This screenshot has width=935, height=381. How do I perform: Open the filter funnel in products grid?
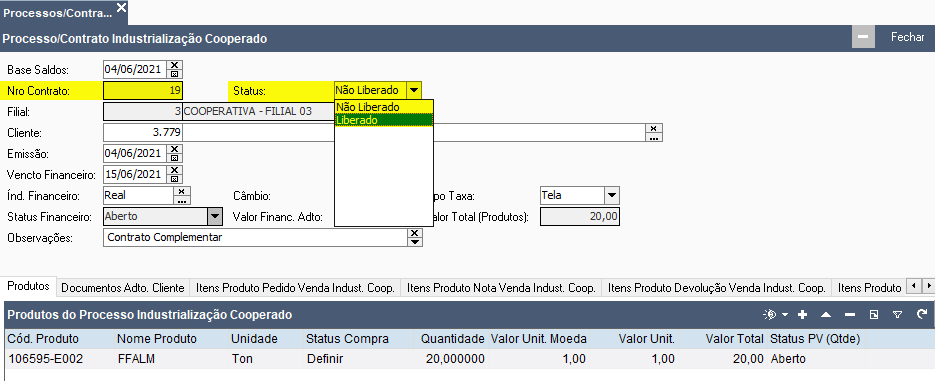pos(897,314)
